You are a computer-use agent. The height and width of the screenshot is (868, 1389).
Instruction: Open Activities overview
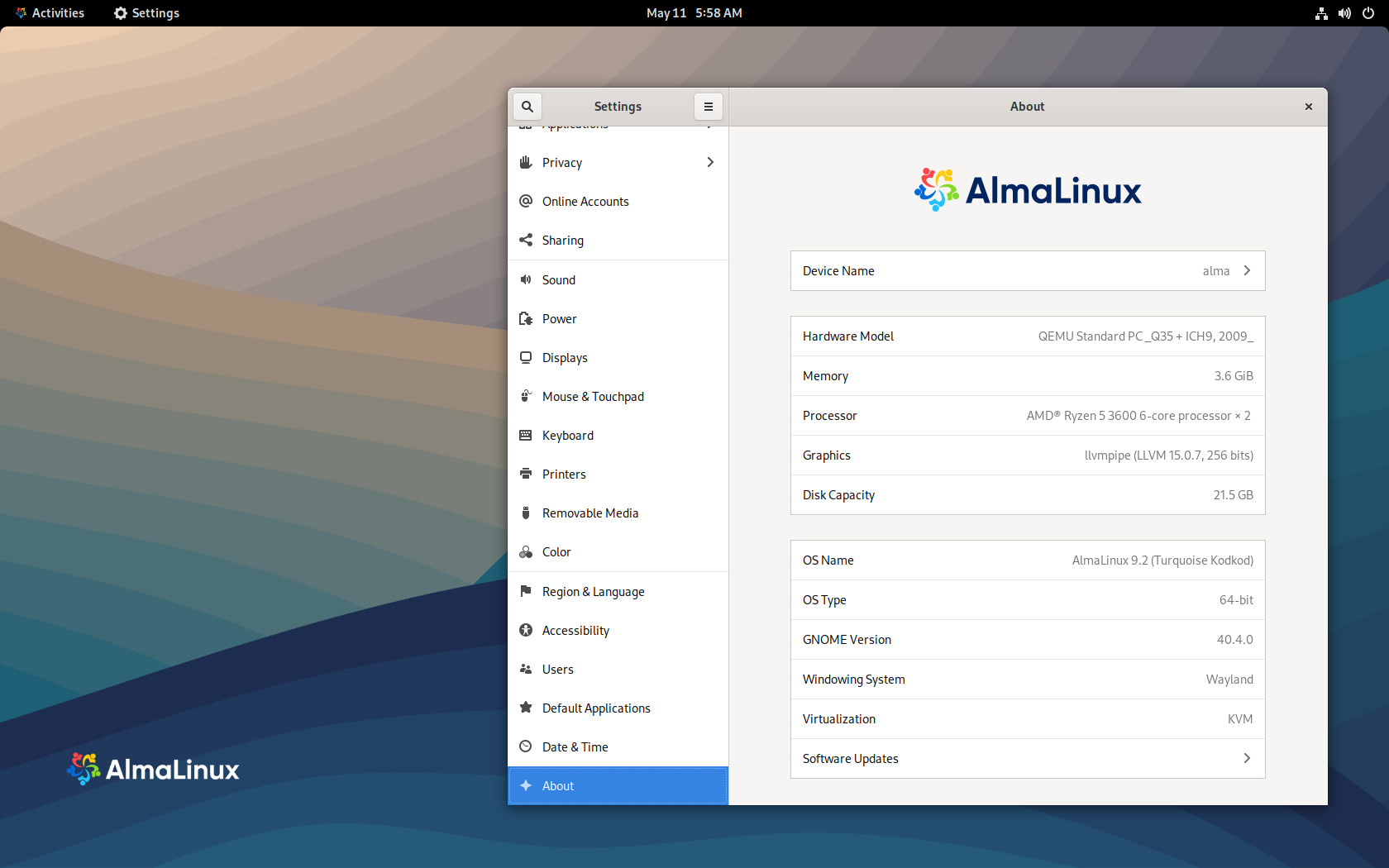50,13
